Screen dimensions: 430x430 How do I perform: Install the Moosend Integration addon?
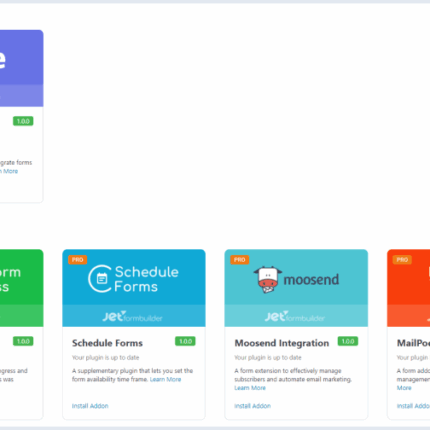coord(252,406)
